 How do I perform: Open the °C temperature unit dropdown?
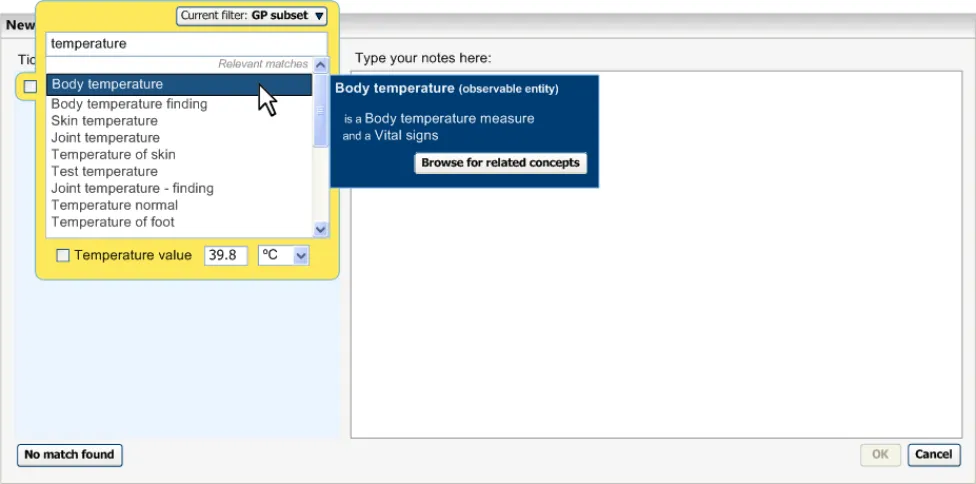coord(284,256)
